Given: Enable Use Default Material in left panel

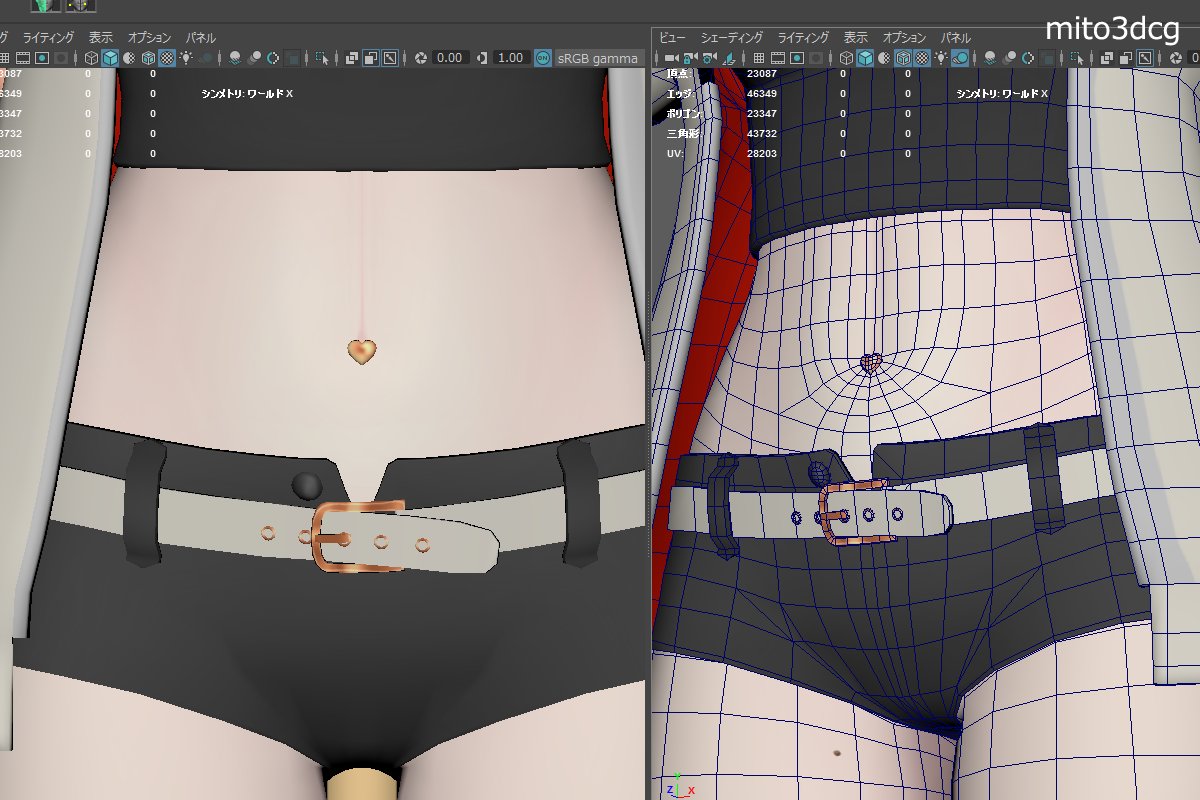Looking at the screenshot, I should tap(129, 58).
